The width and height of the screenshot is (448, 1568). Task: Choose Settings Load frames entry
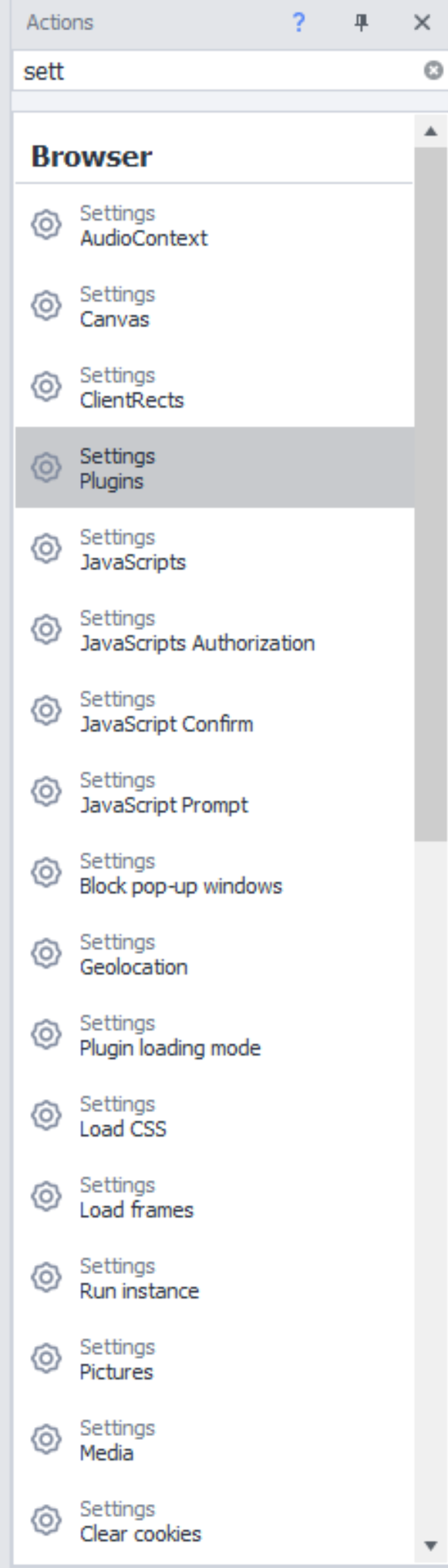tap(214, 1197)
